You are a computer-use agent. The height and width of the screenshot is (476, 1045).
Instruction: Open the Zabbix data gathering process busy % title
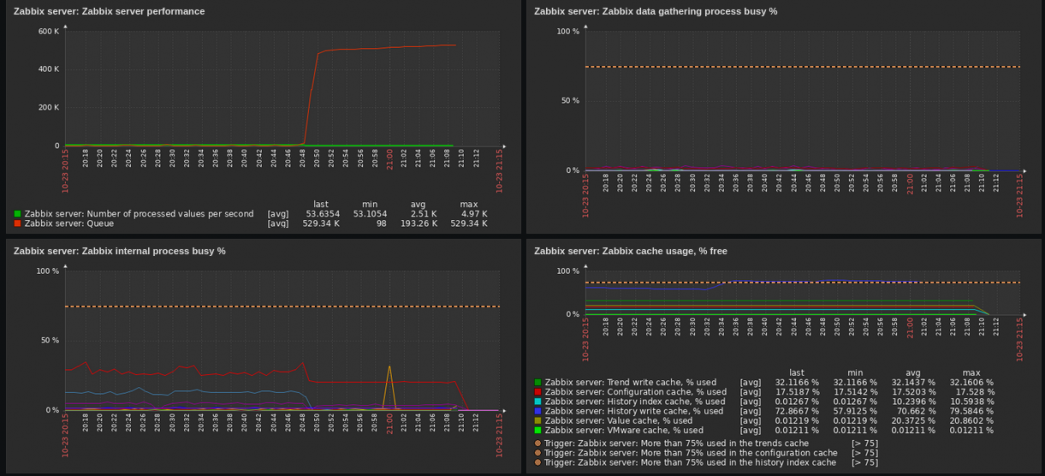click(x=656, y=11)
